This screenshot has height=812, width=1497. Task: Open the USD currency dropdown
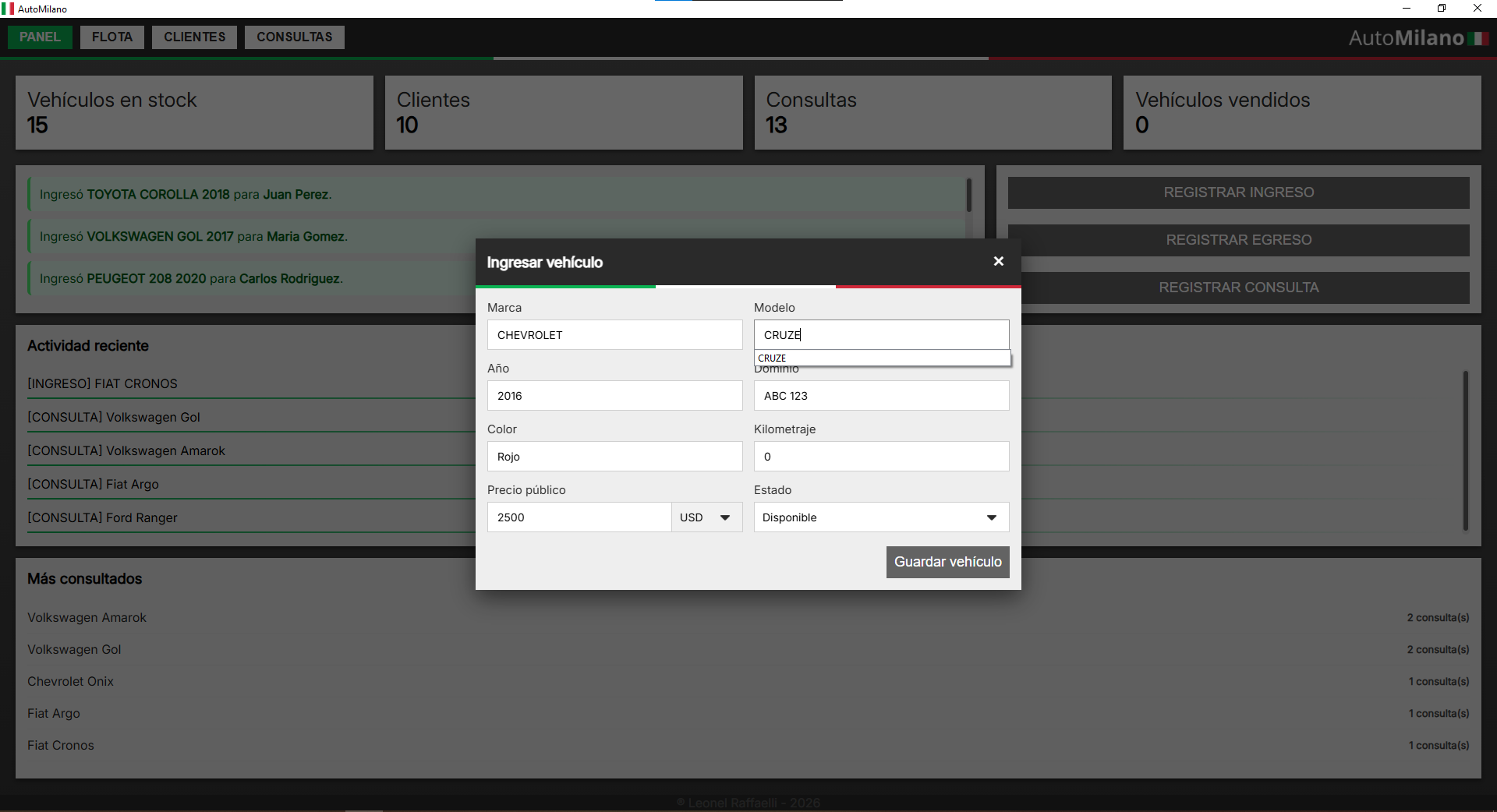pyautogui.click(x=706, y=517)
